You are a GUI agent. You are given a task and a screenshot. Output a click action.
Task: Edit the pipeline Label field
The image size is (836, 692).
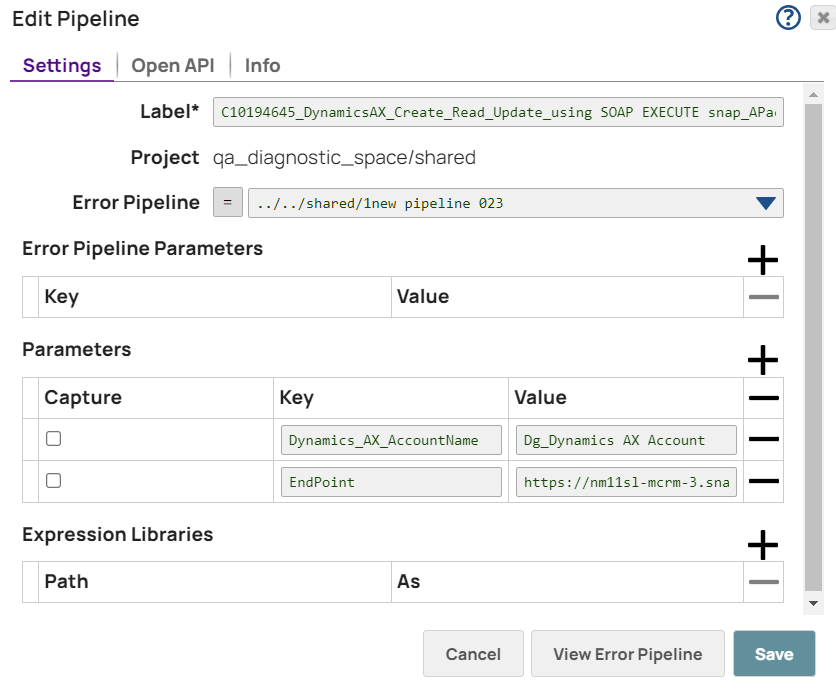[x=498, y=112]
